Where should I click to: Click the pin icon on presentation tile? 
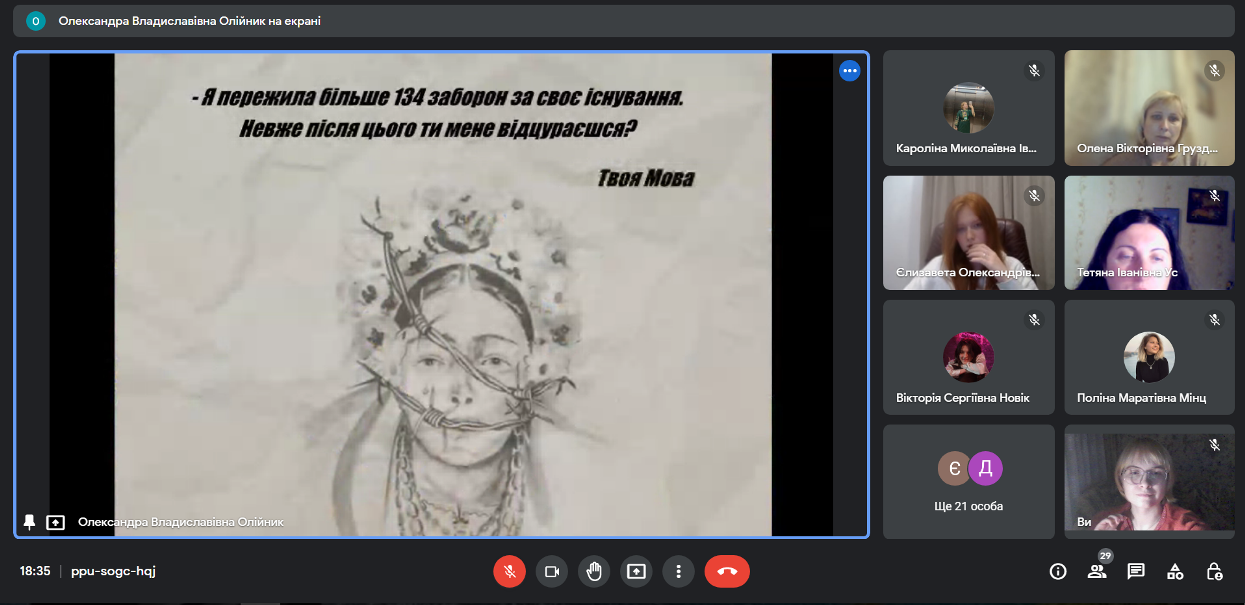click(x=30, y=522)
